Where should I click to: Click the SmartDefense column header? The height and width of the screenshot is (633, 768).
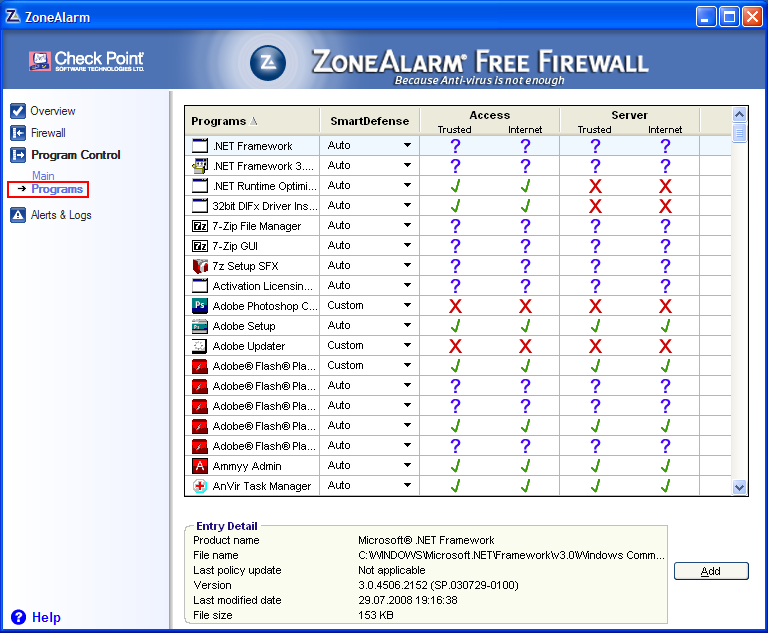click(x=370, y=121)
